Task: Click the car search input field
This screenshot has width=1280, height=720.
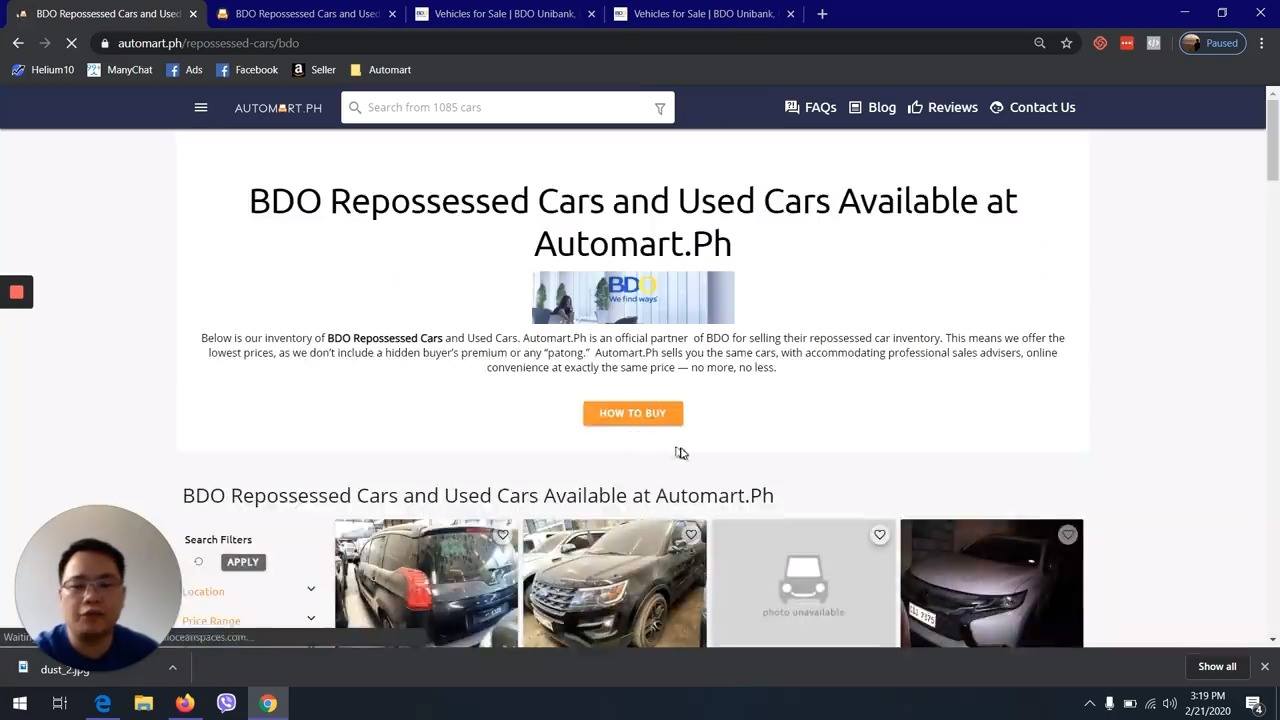Action: 508,108
